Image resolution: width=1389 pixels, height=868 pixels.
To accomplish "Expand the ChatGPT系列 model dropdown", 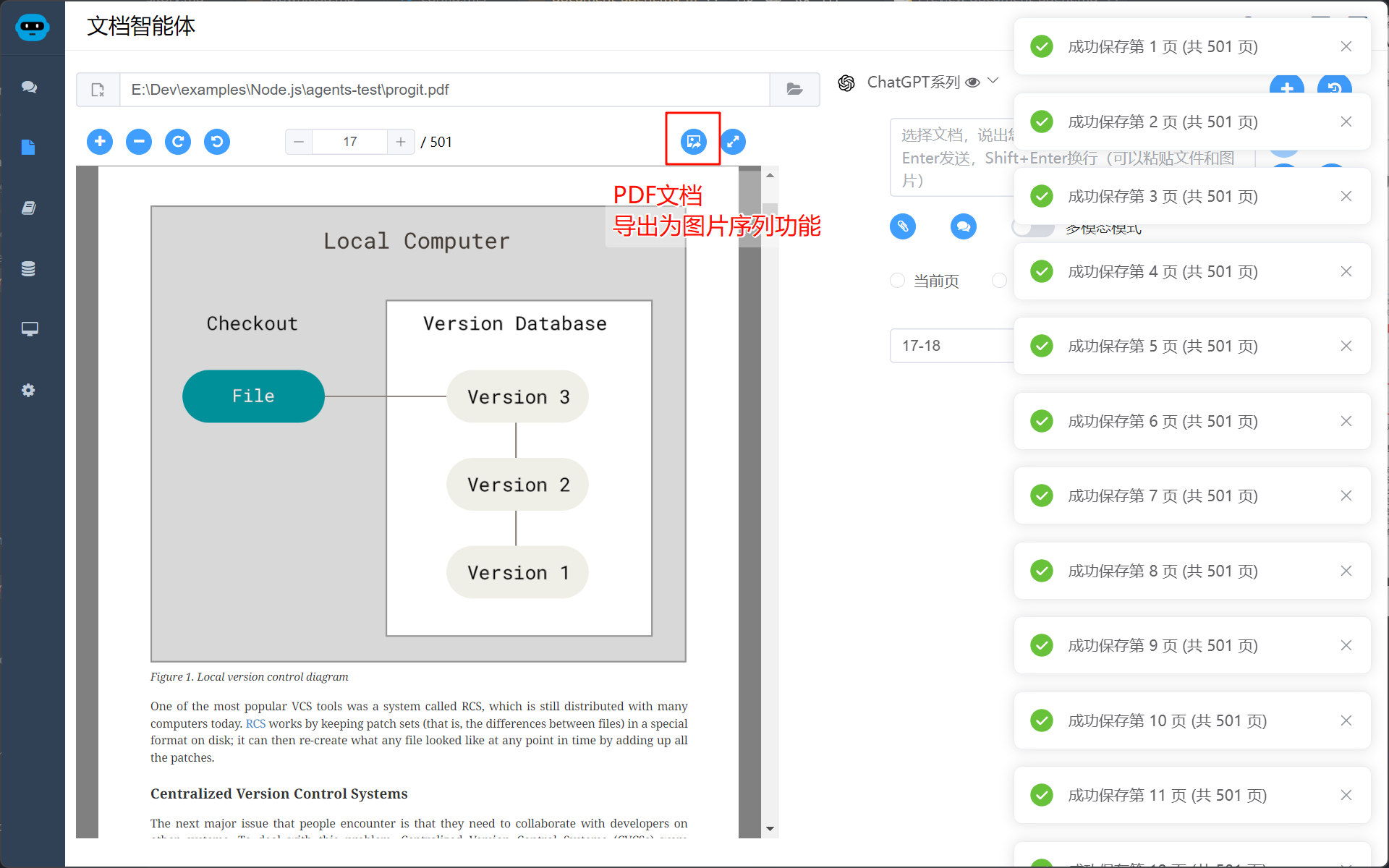I will pyautogui.click(x=993, y=81).
